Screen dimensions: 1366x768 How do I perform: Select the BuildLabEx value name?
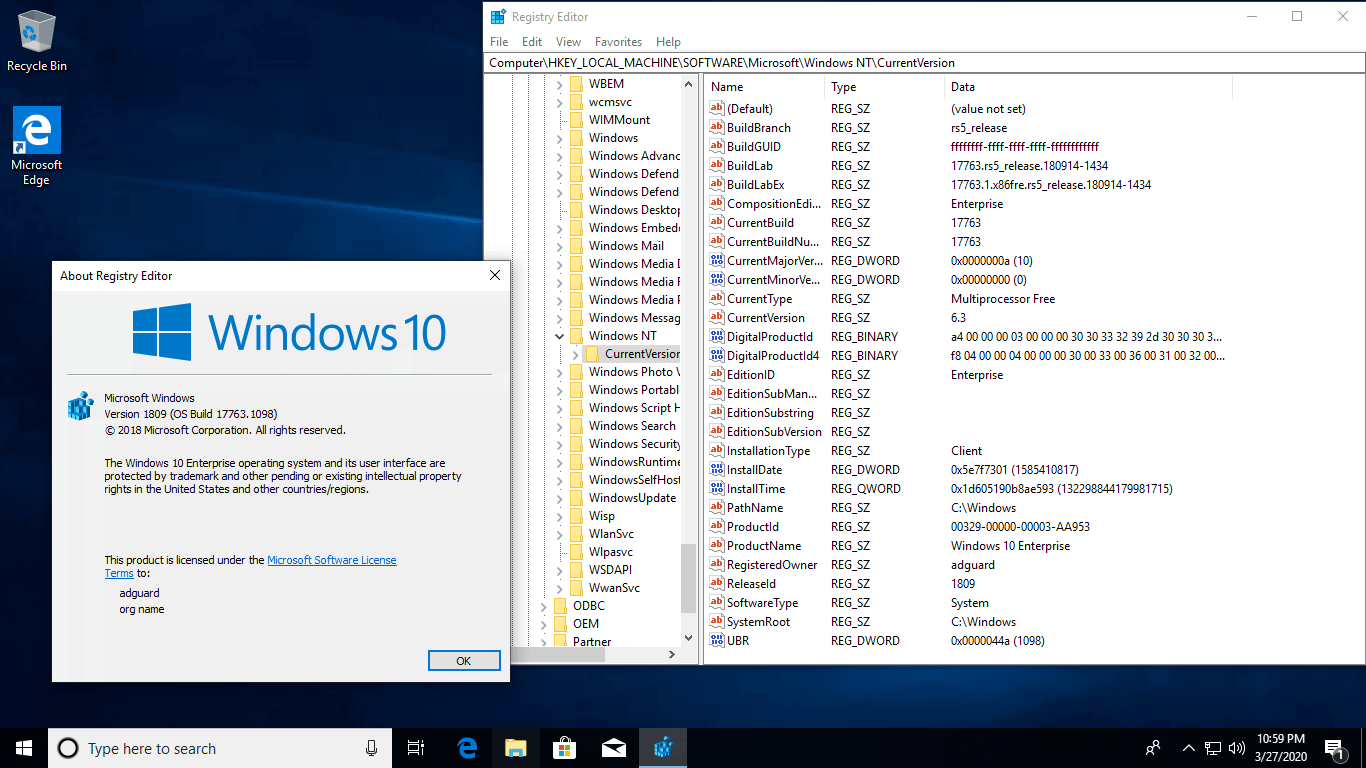click(755, 184)
